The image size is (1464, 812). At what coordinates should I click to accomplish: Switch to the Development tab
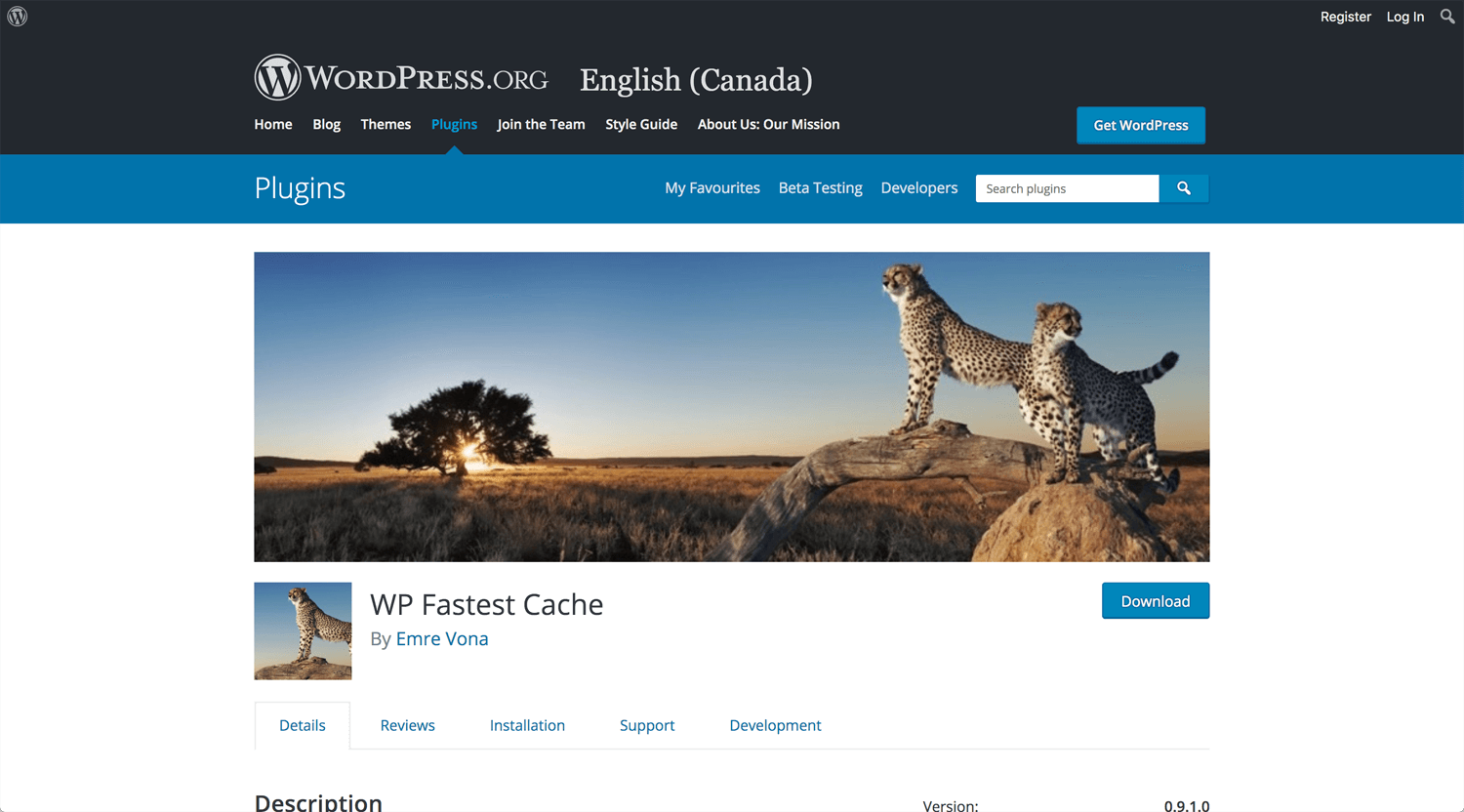(775, 725)
